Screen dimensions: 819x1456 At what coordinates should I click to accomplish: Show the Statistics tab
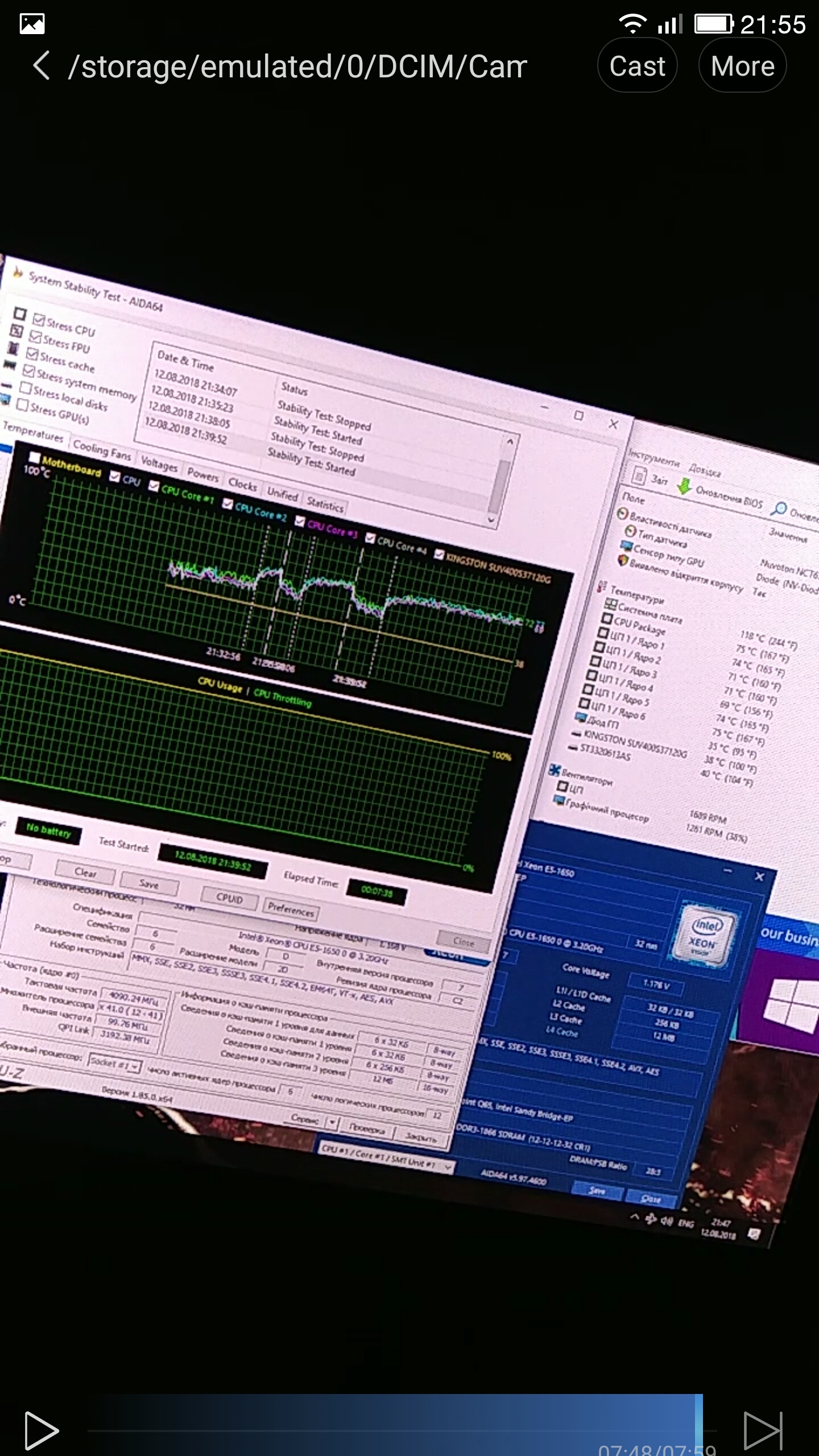(x=325, y=504)
